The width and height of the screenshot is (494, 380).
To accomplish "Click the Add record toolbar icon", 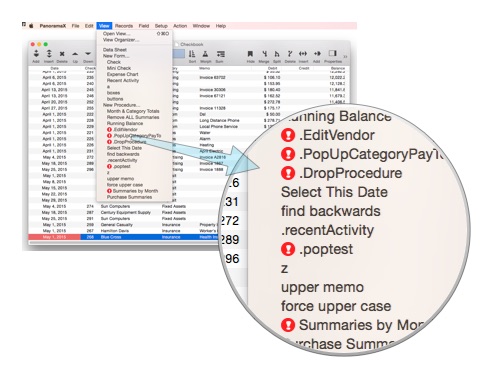I will (x=36, y=54).
